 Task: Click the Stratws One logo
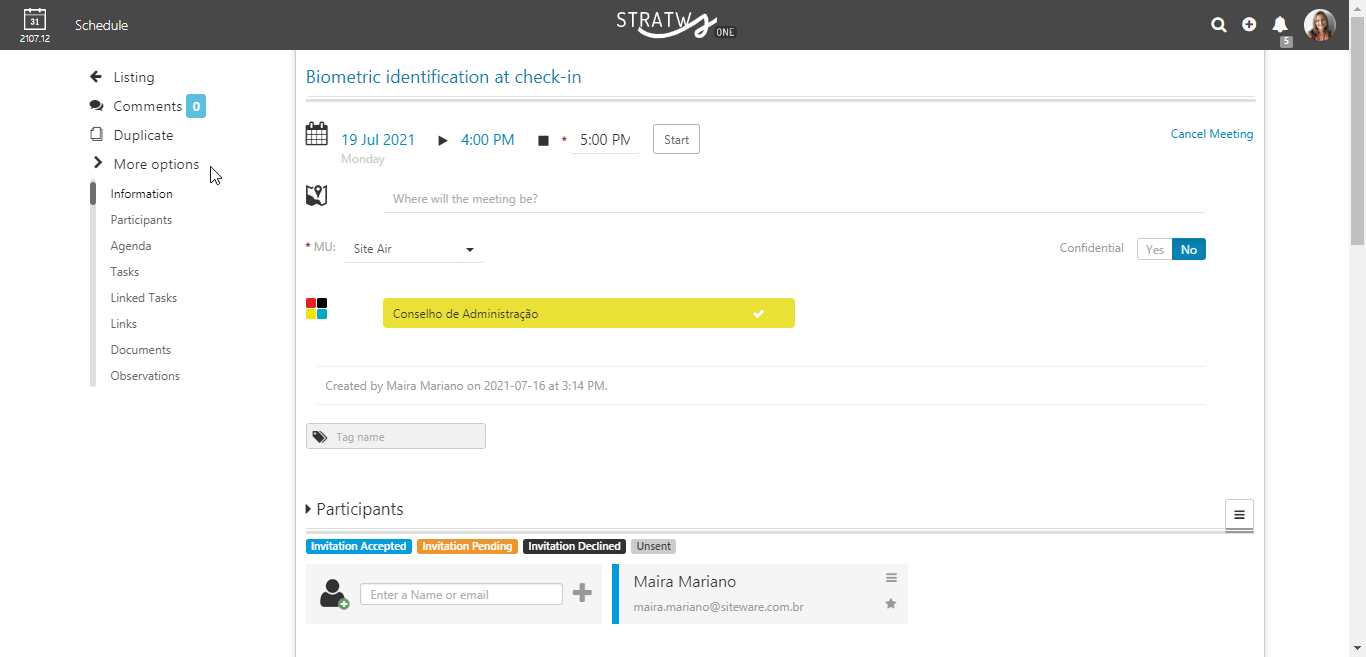click(676, 24)
